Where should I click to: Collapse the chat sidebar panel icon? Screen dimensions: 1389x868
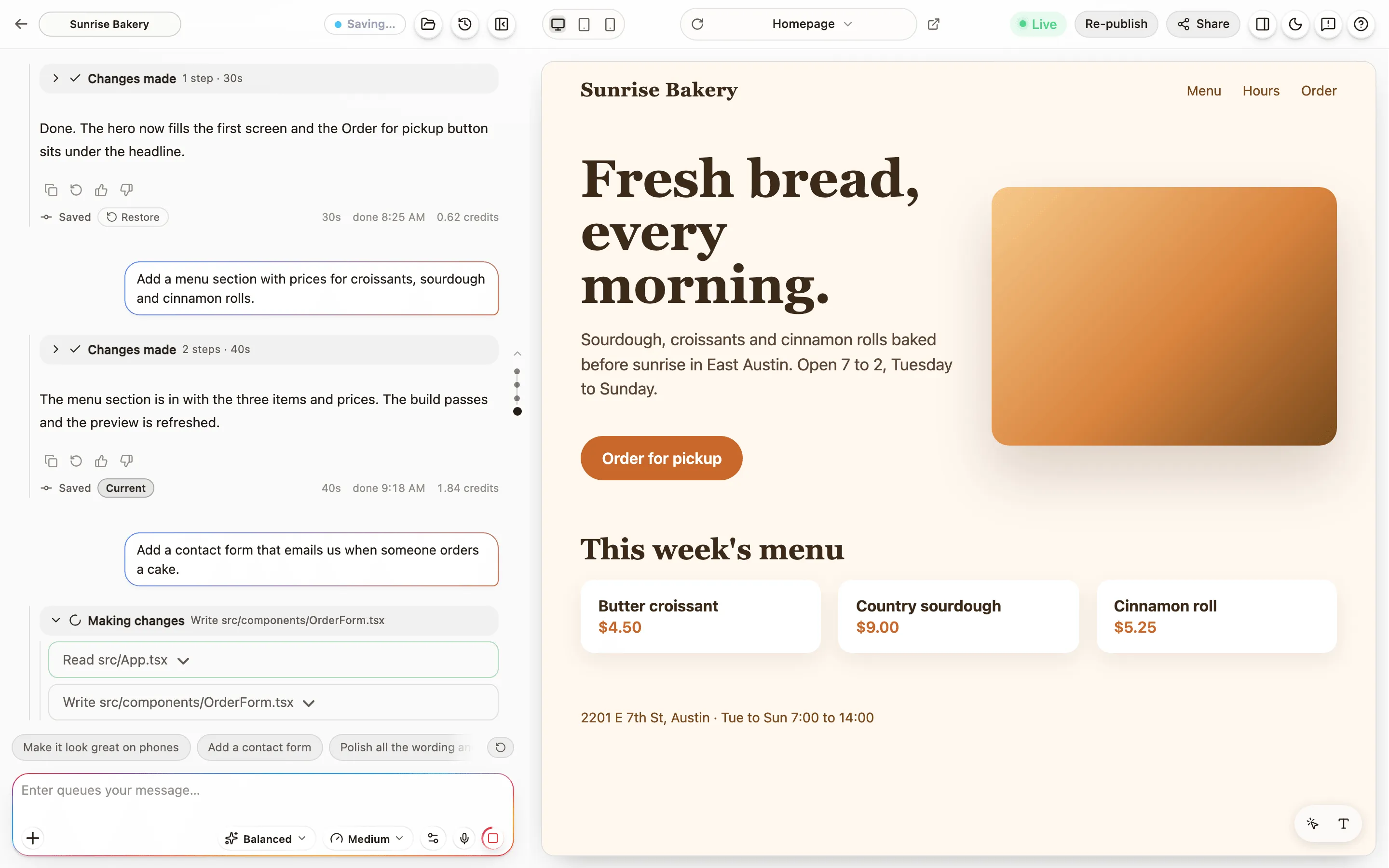tap(502, 24)
